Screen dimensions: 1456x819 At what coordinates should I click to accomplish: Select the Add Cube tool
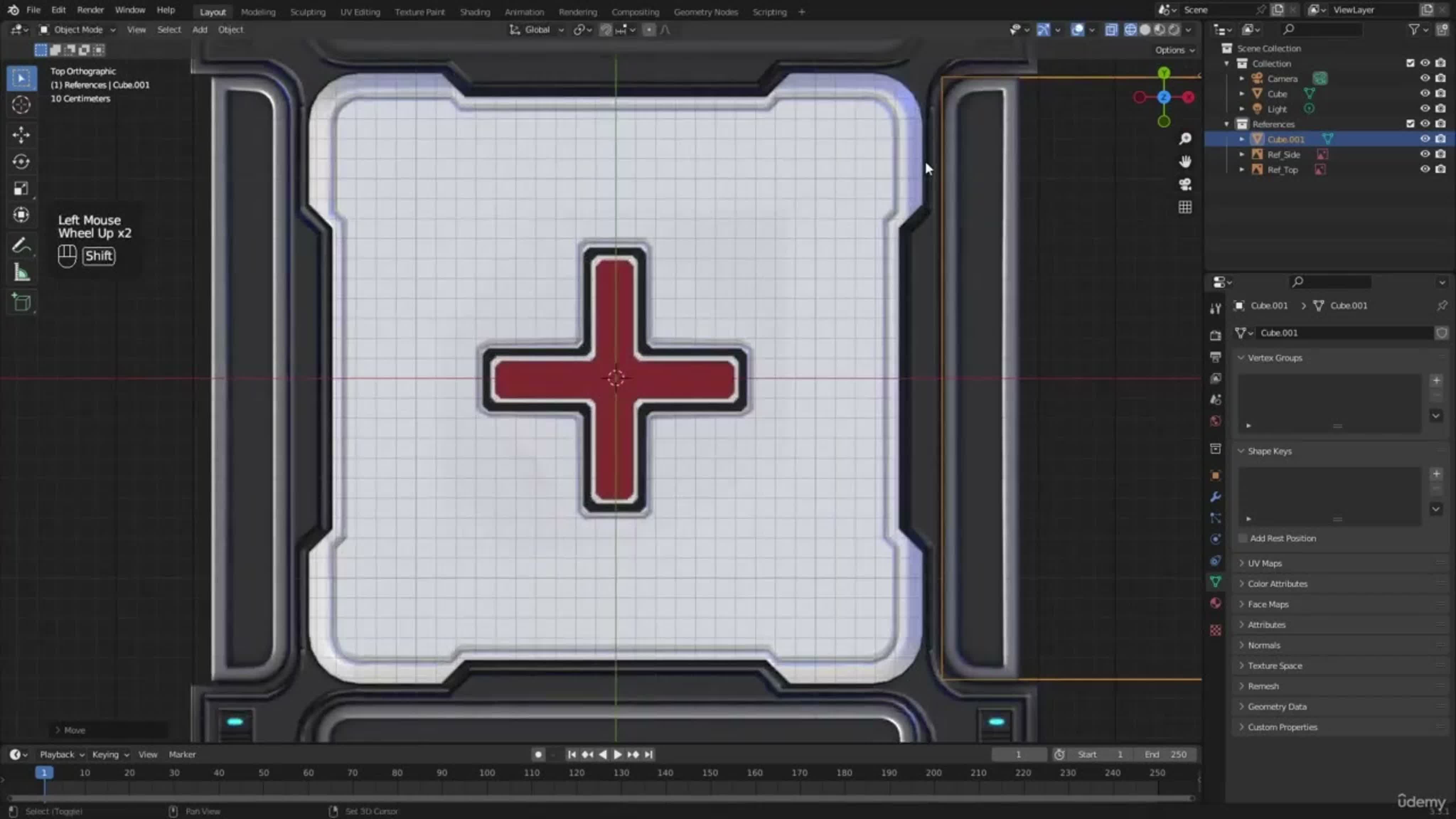coord(21,303)
